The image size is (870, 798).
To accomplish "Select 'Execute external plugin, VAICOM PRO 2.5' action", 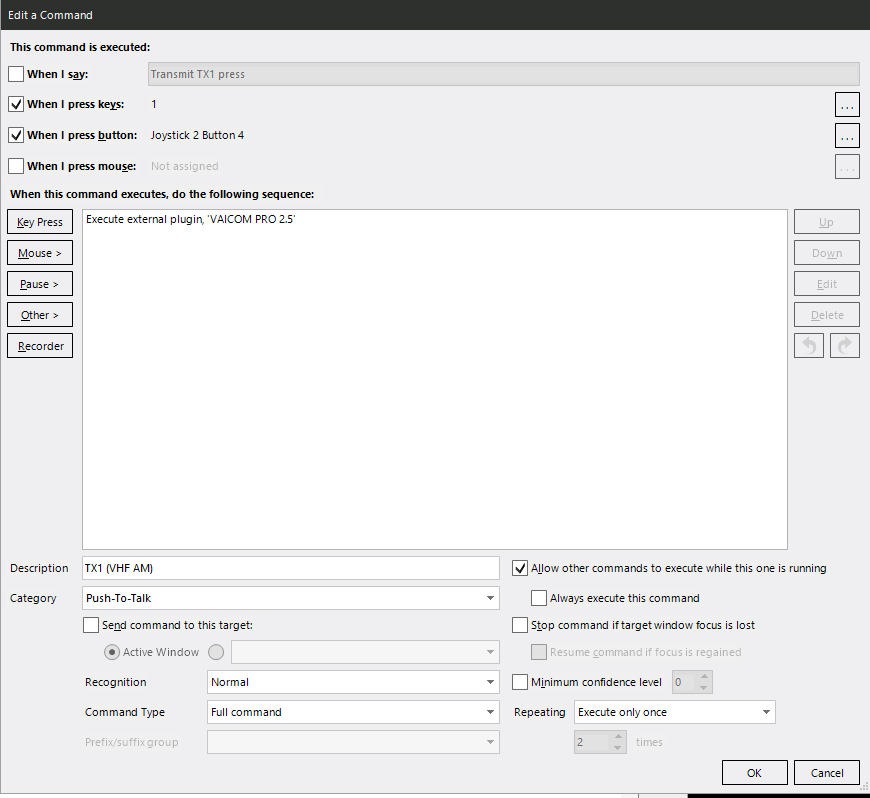I will click(x=190, y=219).
